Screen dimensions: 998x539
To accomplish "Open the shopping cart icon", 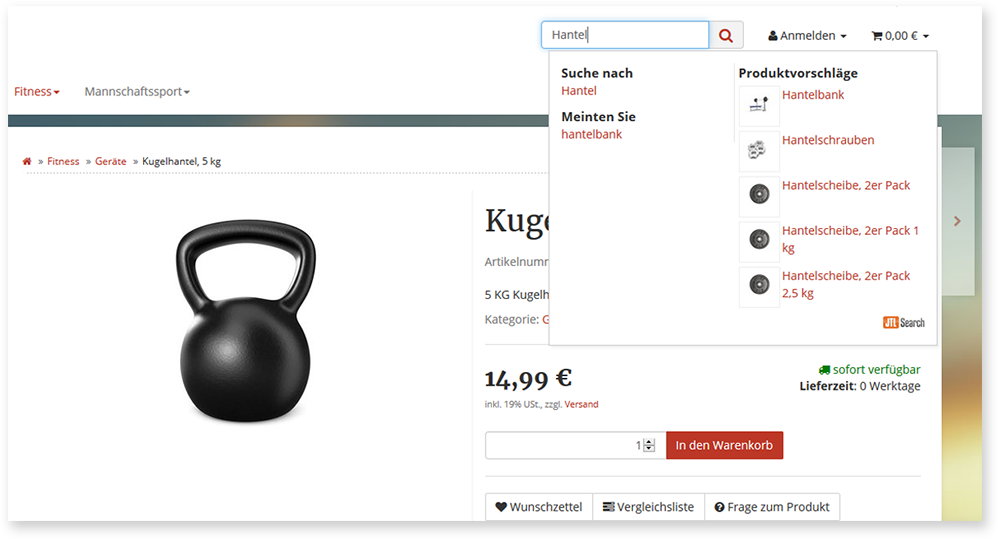I will click(x=876, y=36).
